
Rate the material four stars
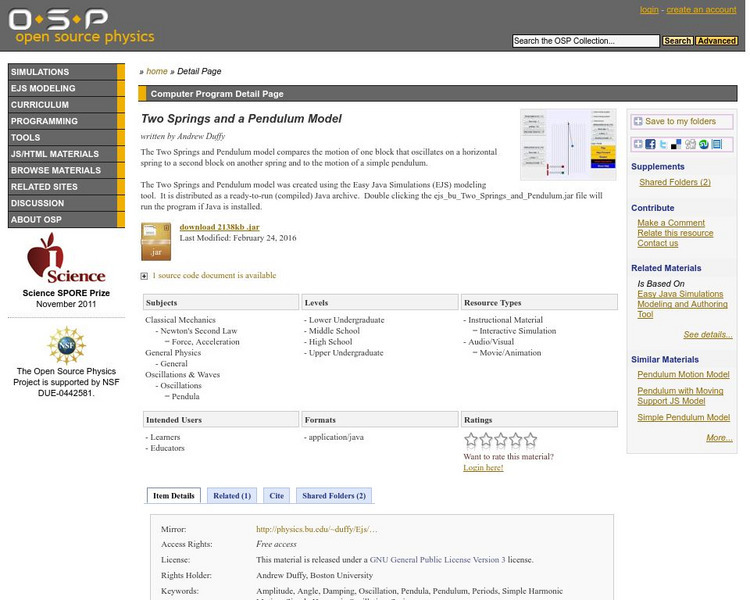(x=515, y=439)
